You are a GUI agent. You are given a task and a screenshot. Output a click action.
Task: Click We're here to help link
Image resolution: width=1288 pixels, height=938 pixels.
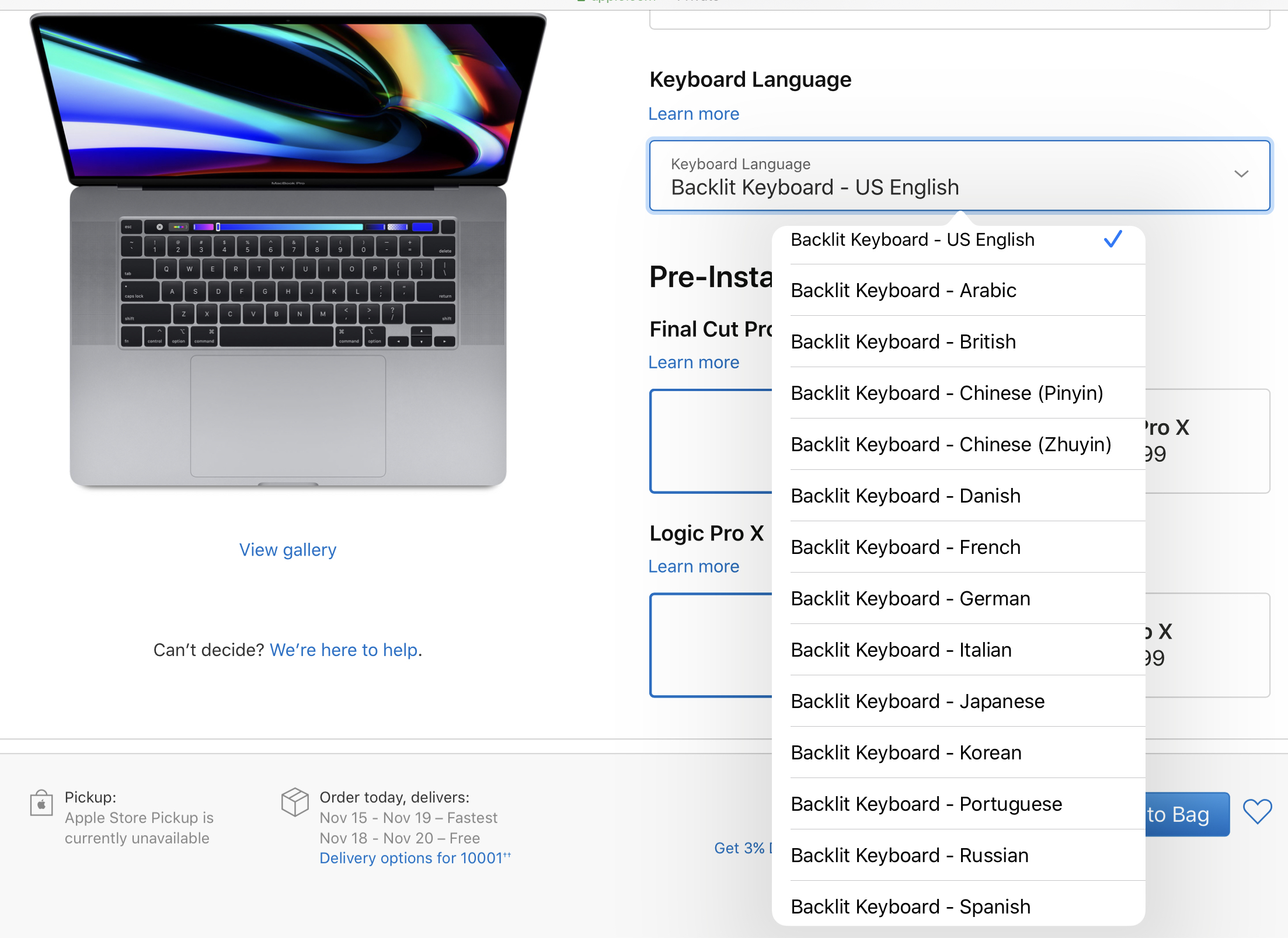tap(344, 650)
